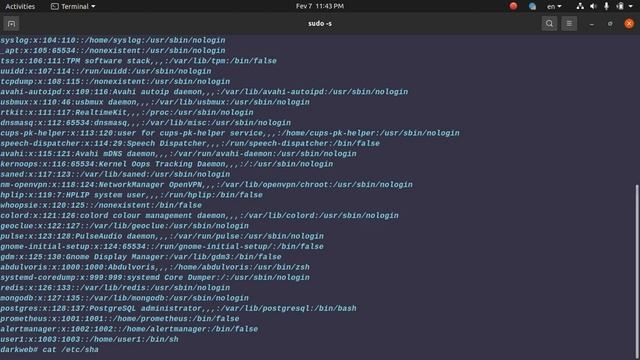Click the tss TPM software stack line
This screenshot has width=640, height=360.
tap(138, 61)
